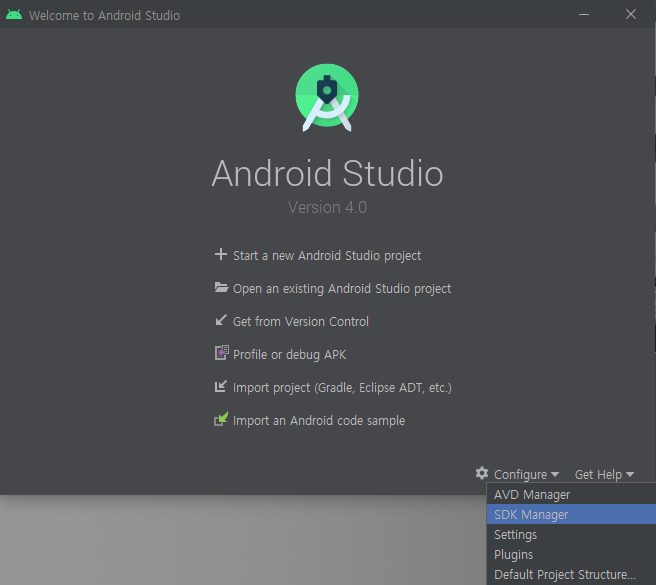Viewport: 656px width, 585px height.
Task: Click the green Android head title bar icon
Action: pyautogui.click(x=14, y=15)
